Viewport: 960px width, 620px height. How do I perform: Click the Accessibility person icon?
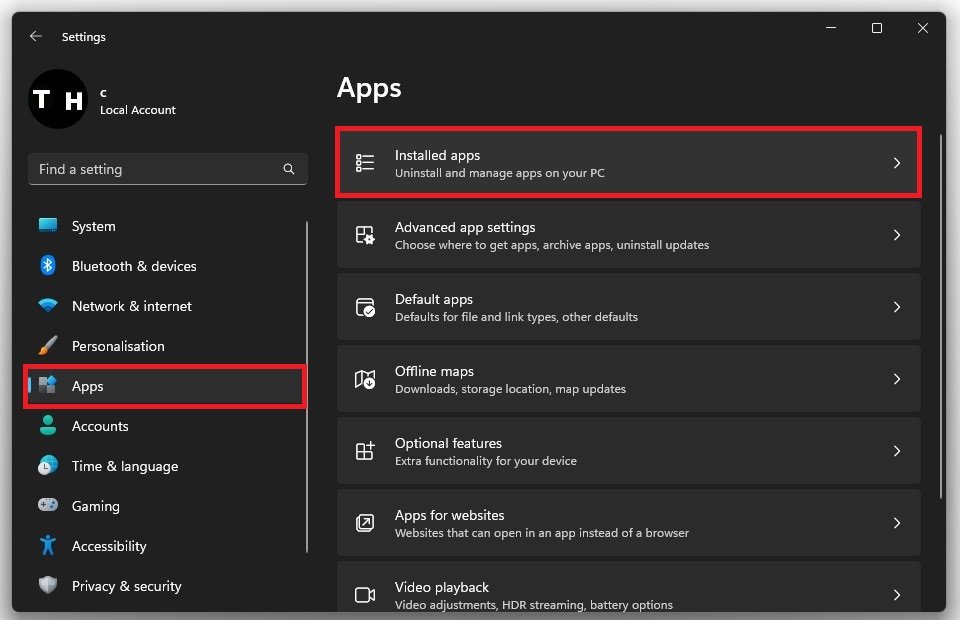(x=48, y=546)
